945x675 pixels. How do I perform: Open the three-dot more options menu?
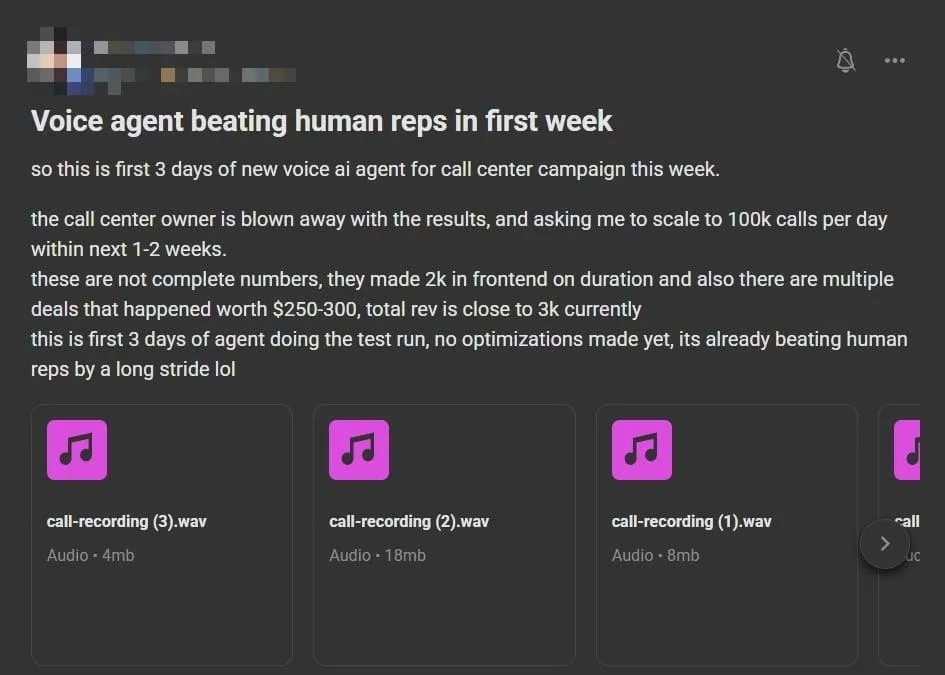tap(894, 61)
